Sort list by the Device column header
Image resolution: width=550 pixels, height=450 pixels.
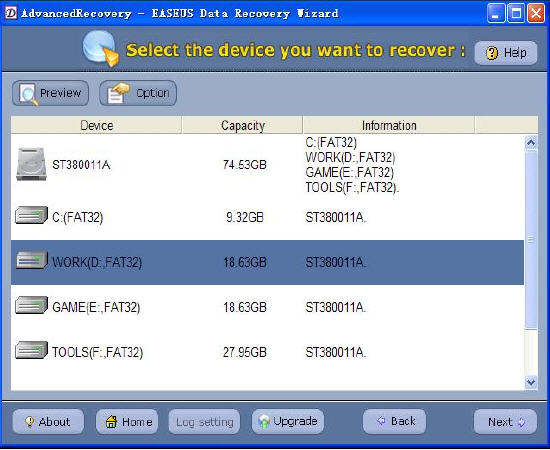coord(96,125)
